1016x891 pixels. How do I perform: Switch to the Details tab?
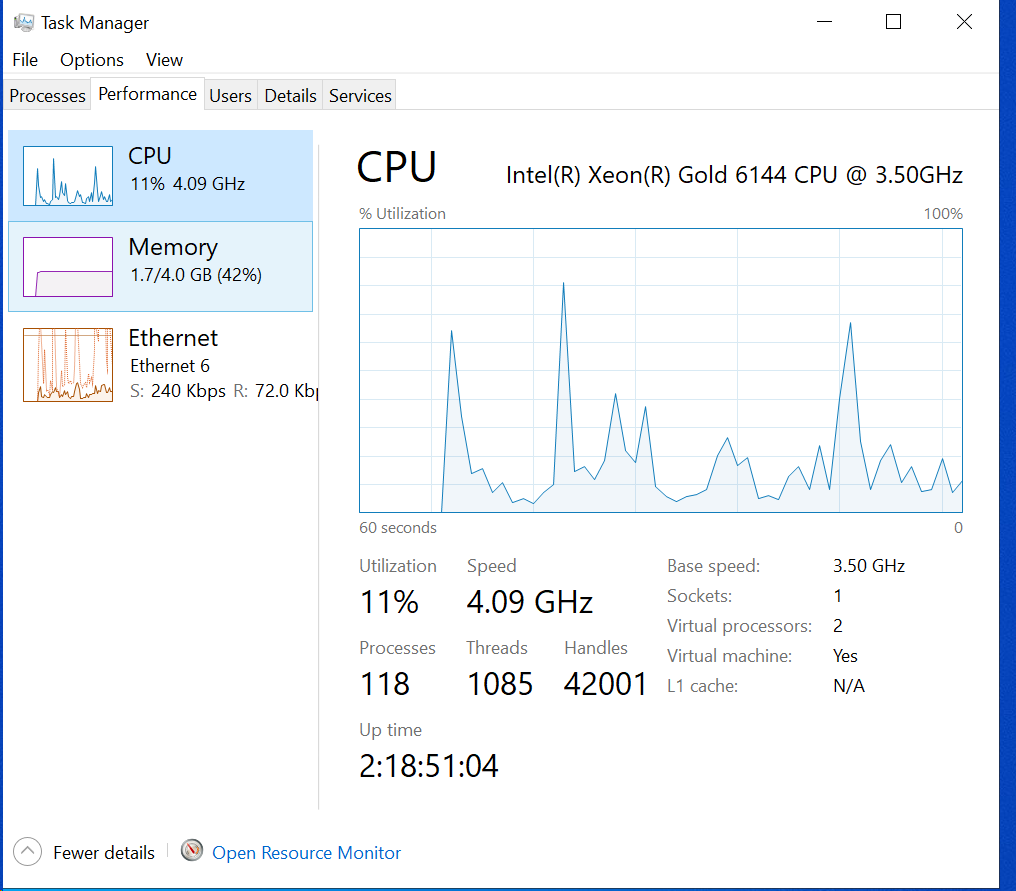coord(290,95)
